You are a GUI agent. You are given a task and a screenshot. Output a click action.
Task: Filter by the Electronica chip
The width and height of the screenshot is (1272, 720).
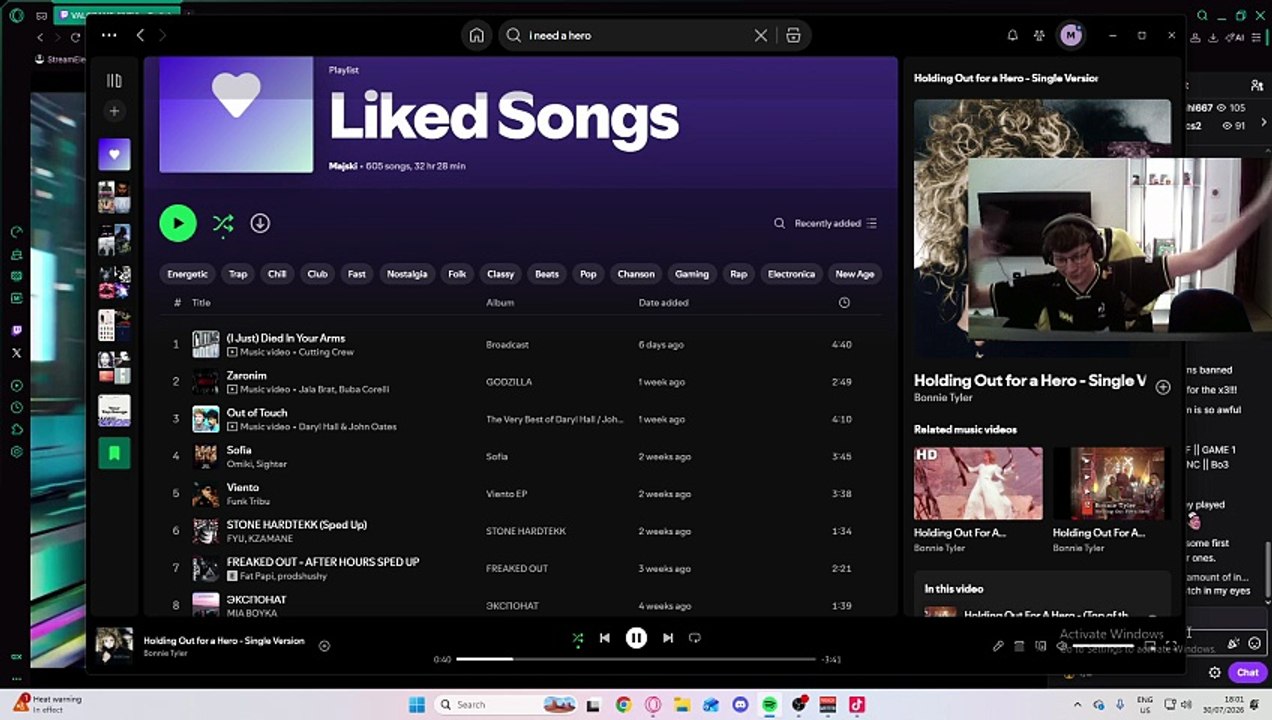791,274
